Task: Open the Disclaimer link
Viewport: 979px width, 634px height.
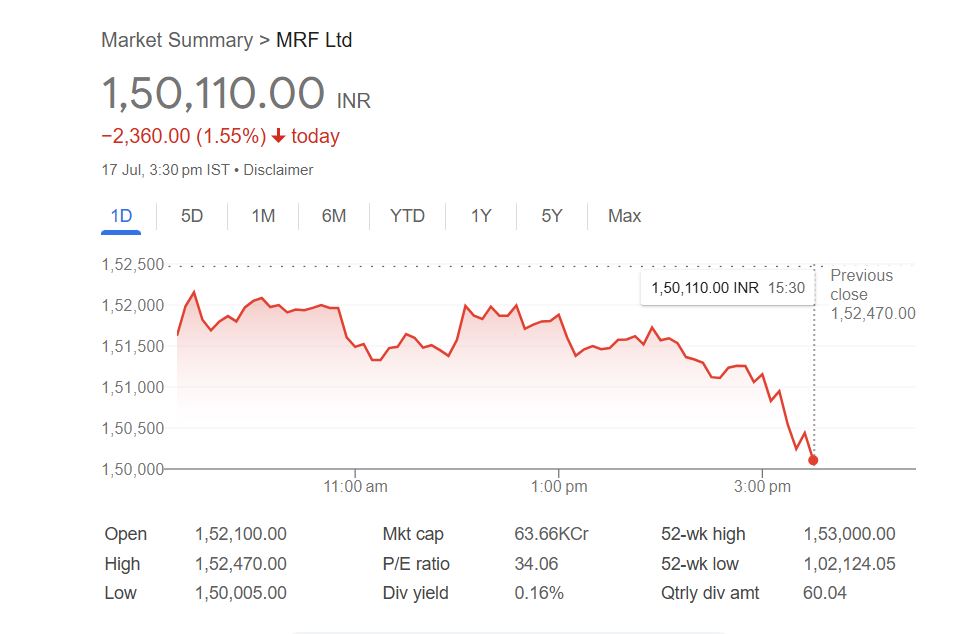Action: pos(278,170)
